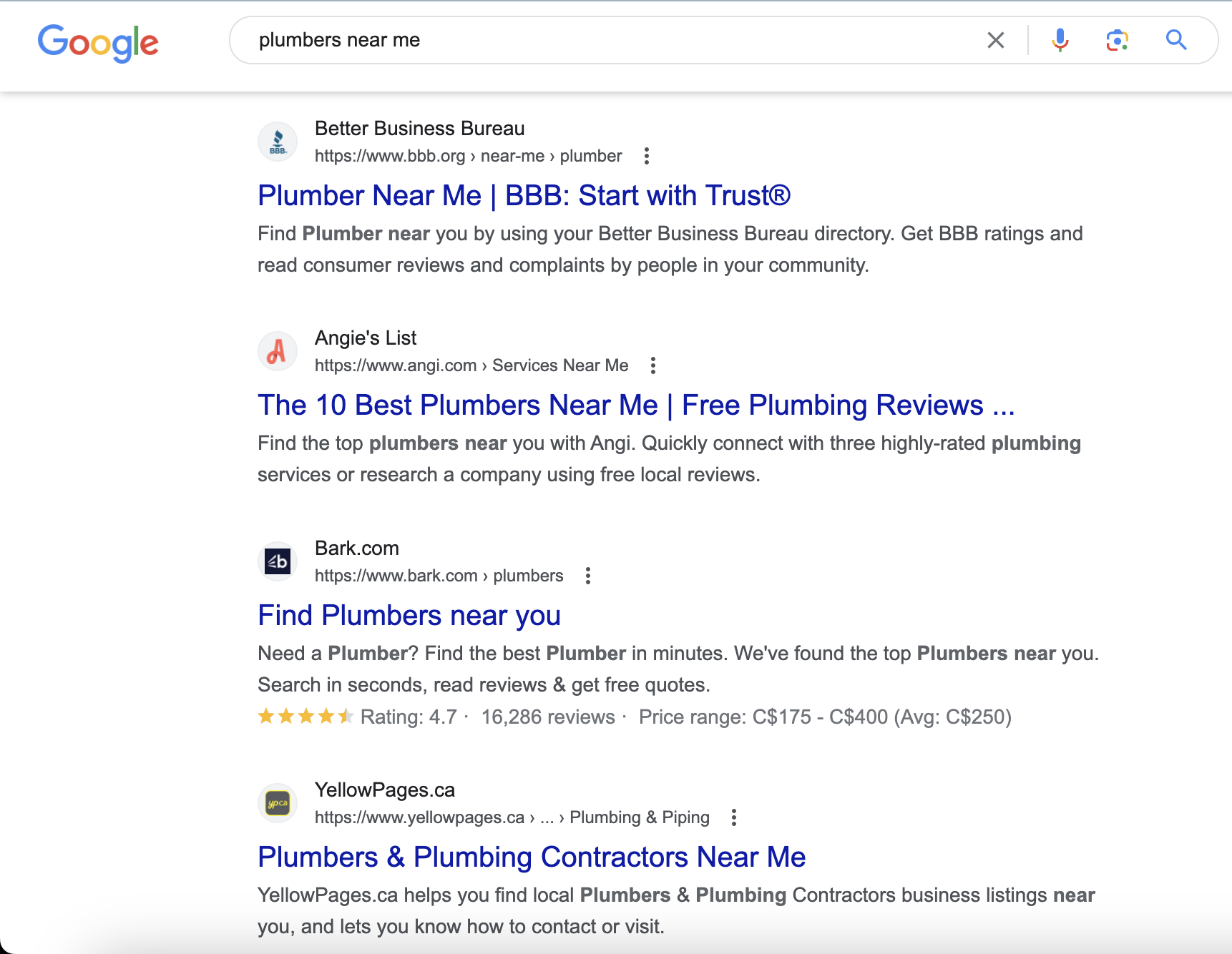The width and height of the screenshot is (1232, 954).
Task: Clear the search box with the X icon
Action: tap(996, 40)
